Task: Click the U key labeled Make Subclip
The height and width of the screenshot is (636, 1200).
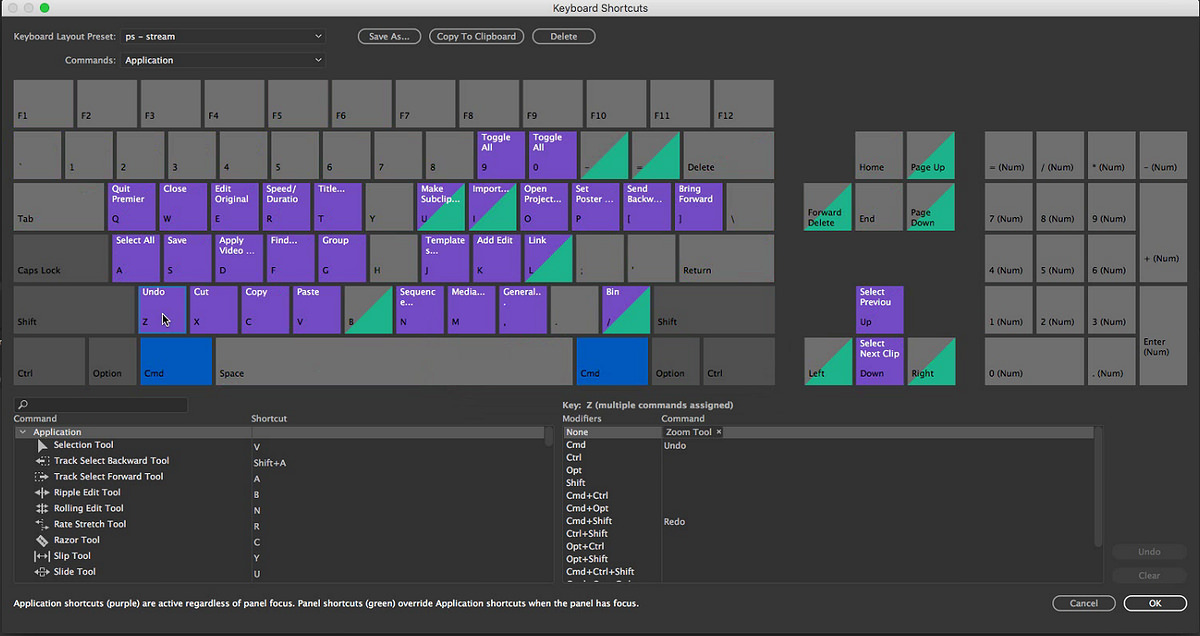Action: pyautogui.click(x=441, y=206)
